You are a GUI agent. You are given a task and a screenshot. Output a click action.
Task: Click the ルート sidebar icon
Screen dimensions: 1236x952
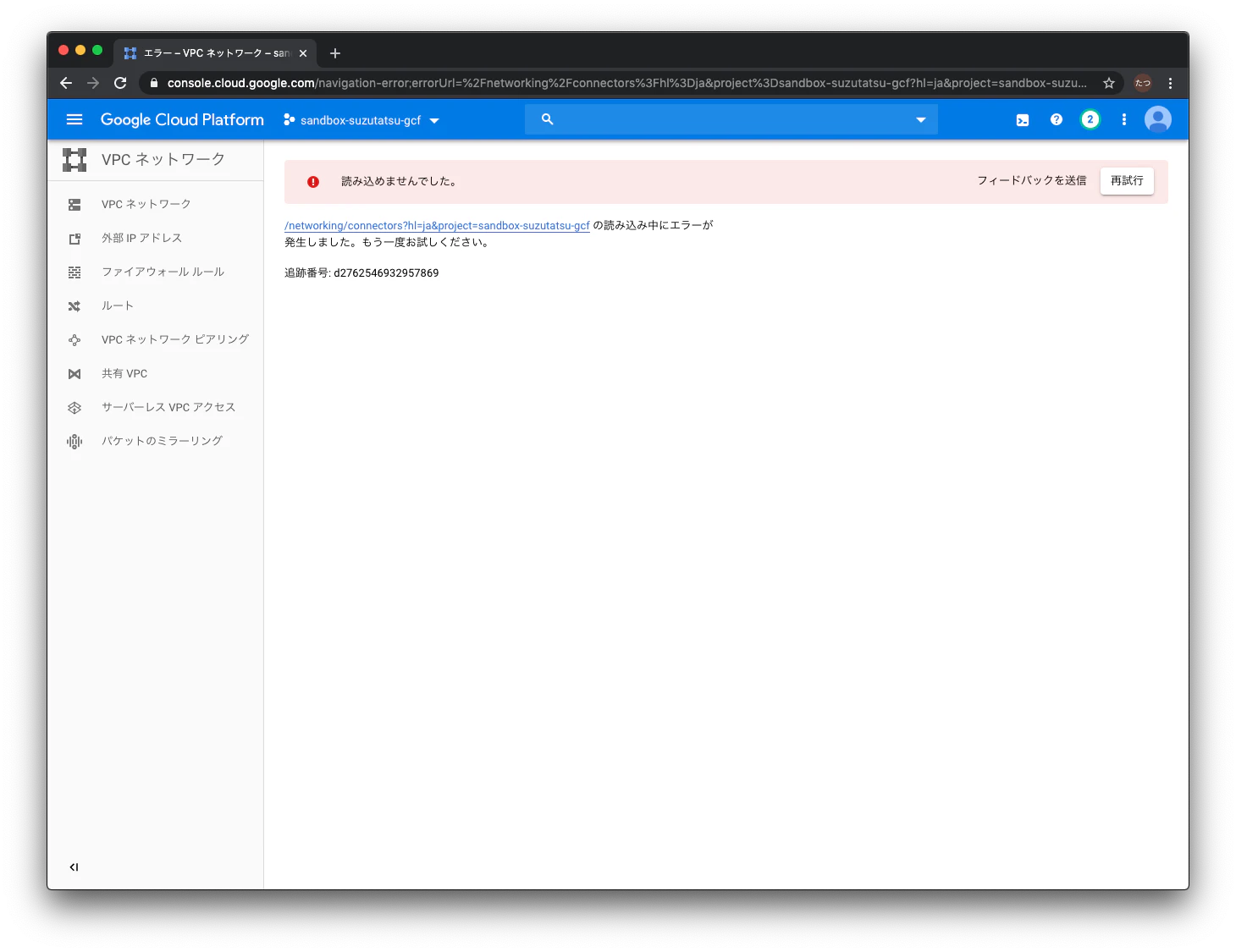[x=74, y=306]
